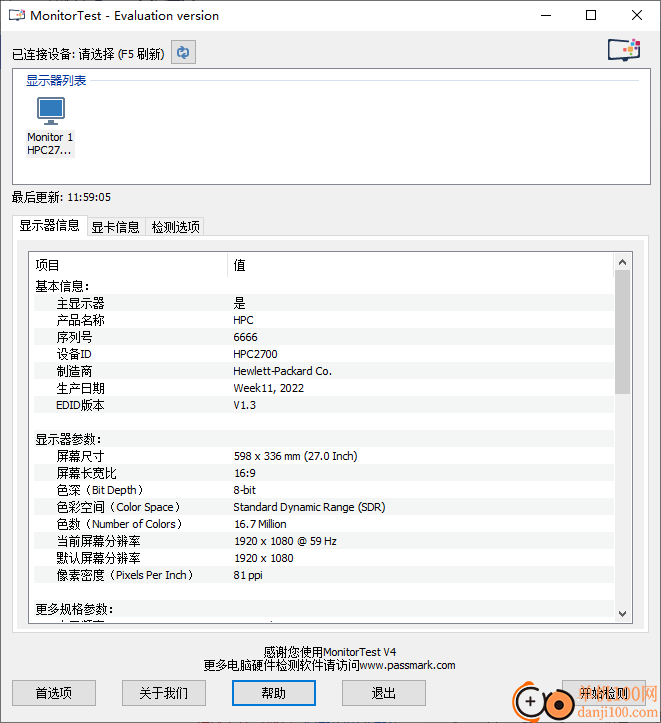The width and height of the screenshot is (661, 723).
Task: Select the 设备ID row
Action: pyautogui.click(x=324, y=354)
